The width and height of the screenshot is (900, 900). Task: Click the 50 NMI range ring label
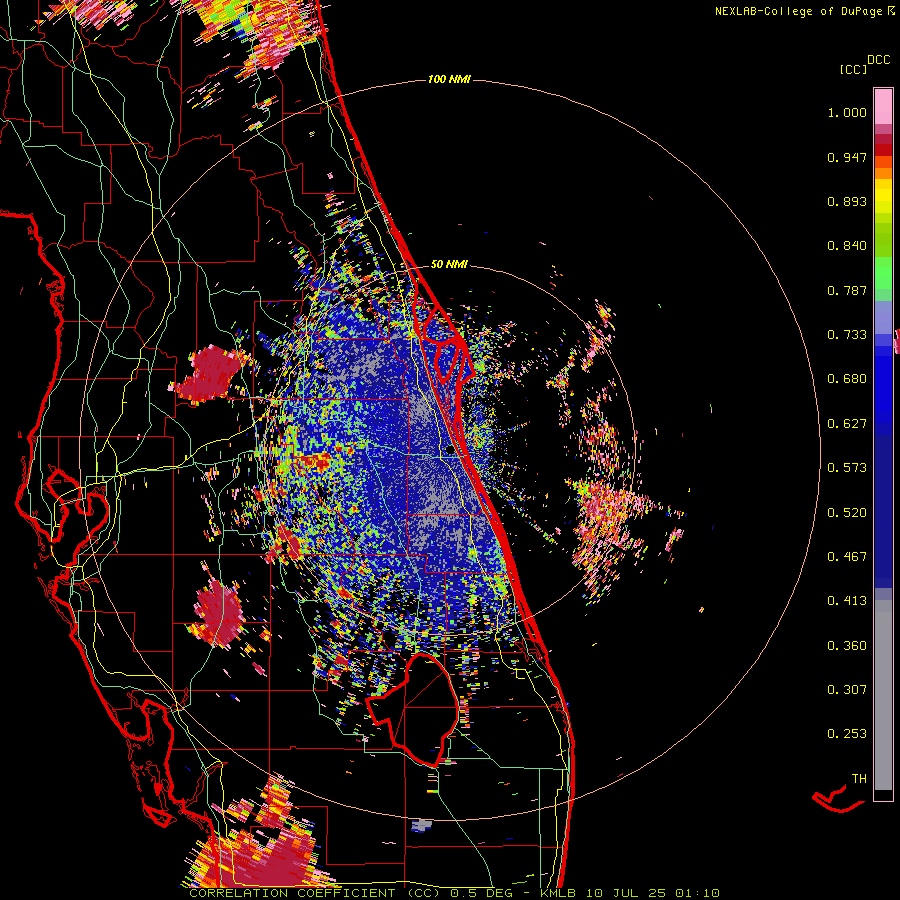[449, 264]
